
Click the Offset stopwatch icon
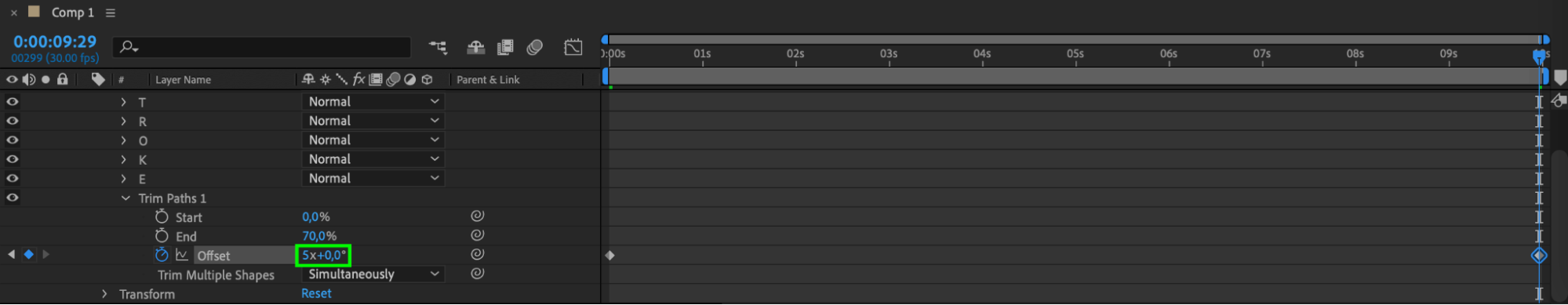tap(162, 255)
